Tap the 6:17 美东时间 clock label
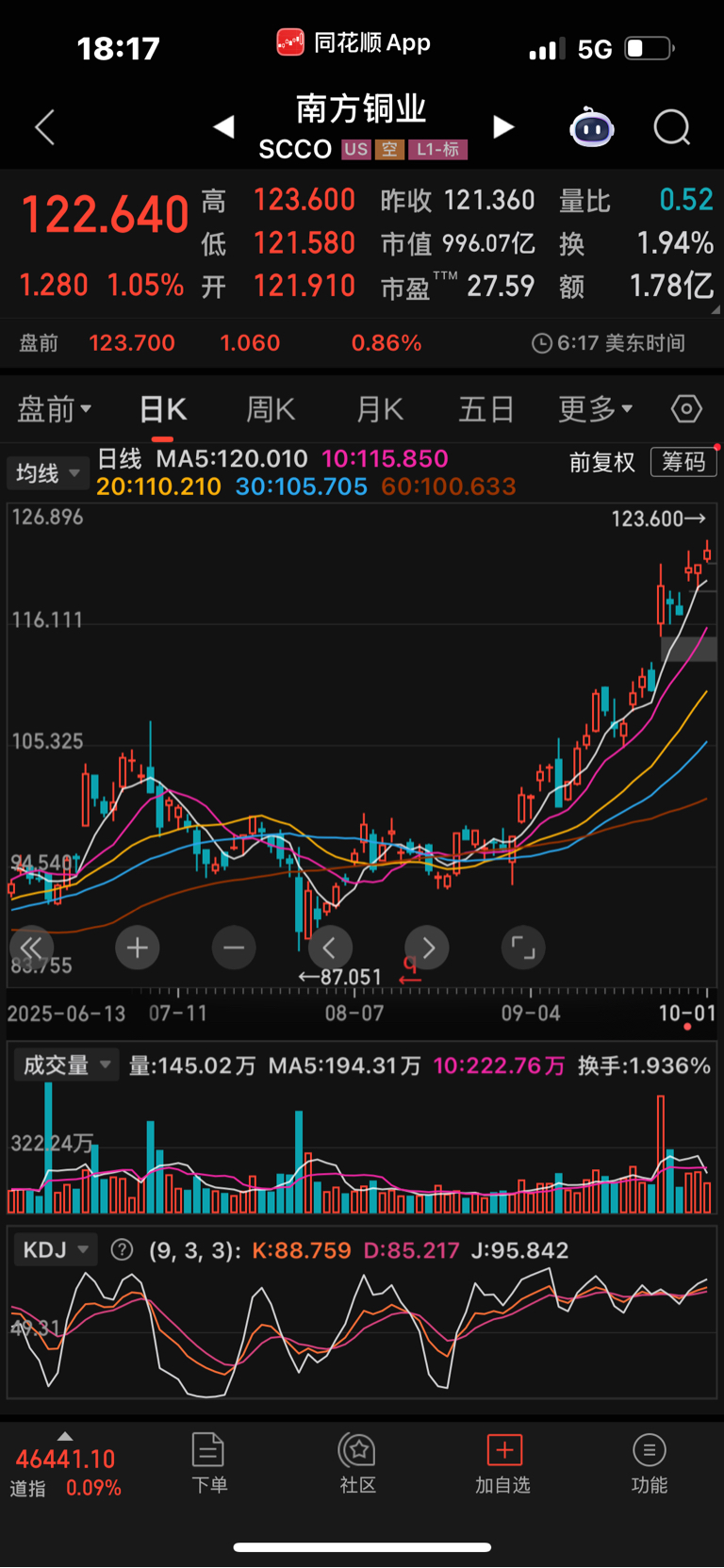The image size is (724, 1568). point(609,343)
